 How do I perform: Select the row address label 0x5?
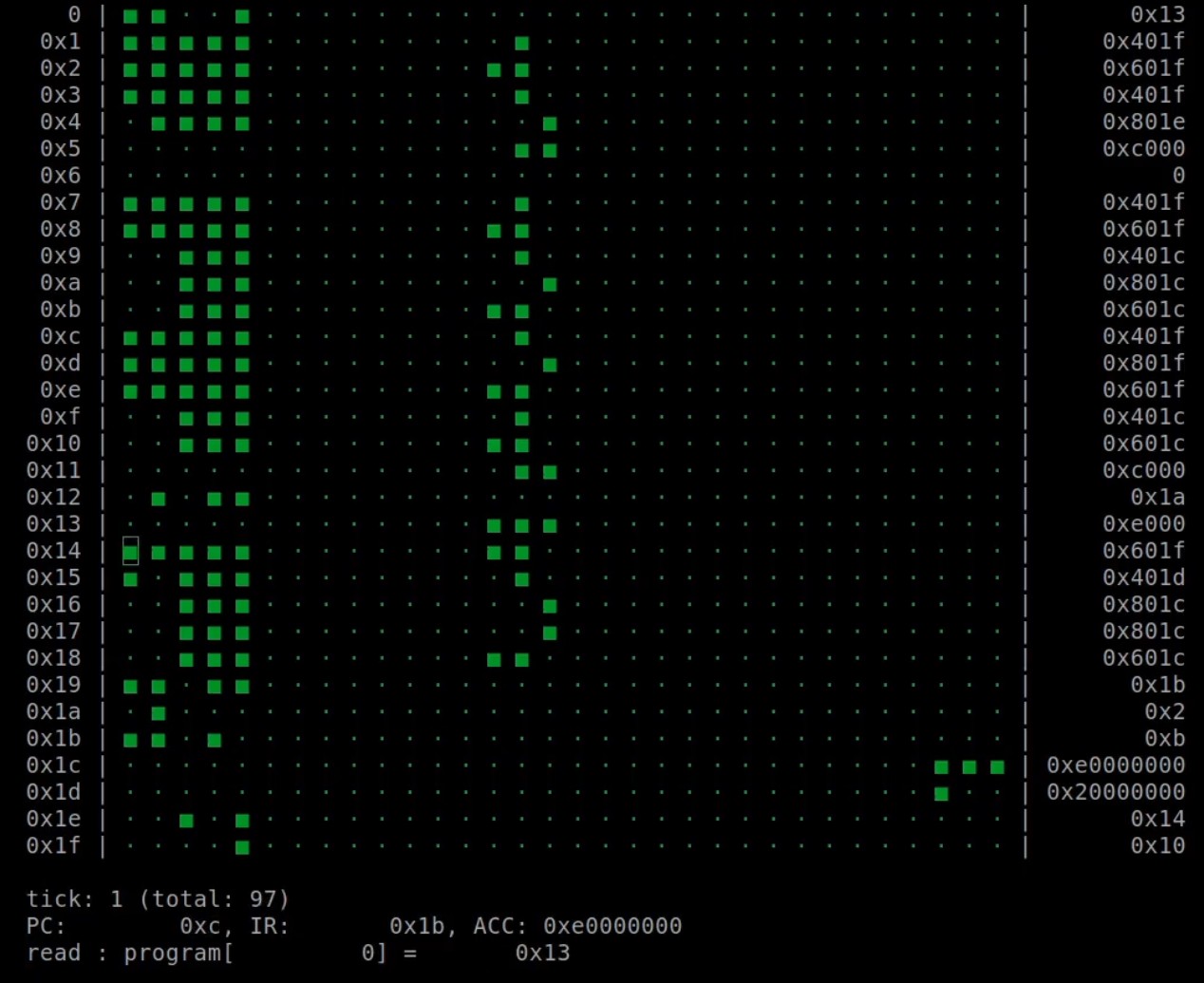[61, 149]
